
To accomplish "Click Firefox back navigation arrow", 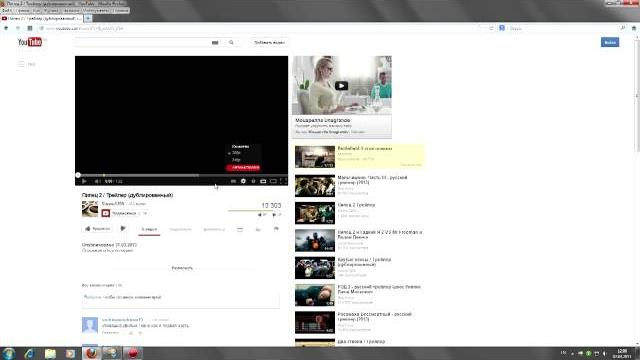I will (6, 28).
